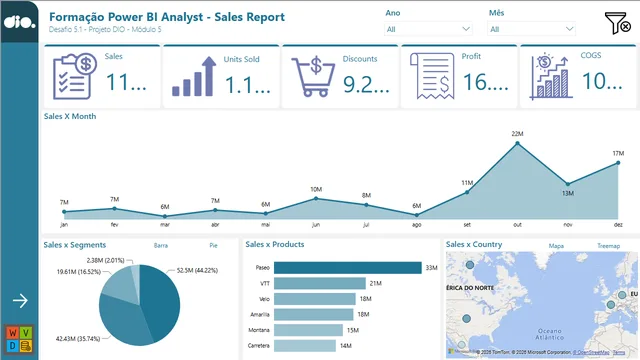Click the Velo bar 18M
The height and width of the screenshot is (360, 640).
point(315,299)
